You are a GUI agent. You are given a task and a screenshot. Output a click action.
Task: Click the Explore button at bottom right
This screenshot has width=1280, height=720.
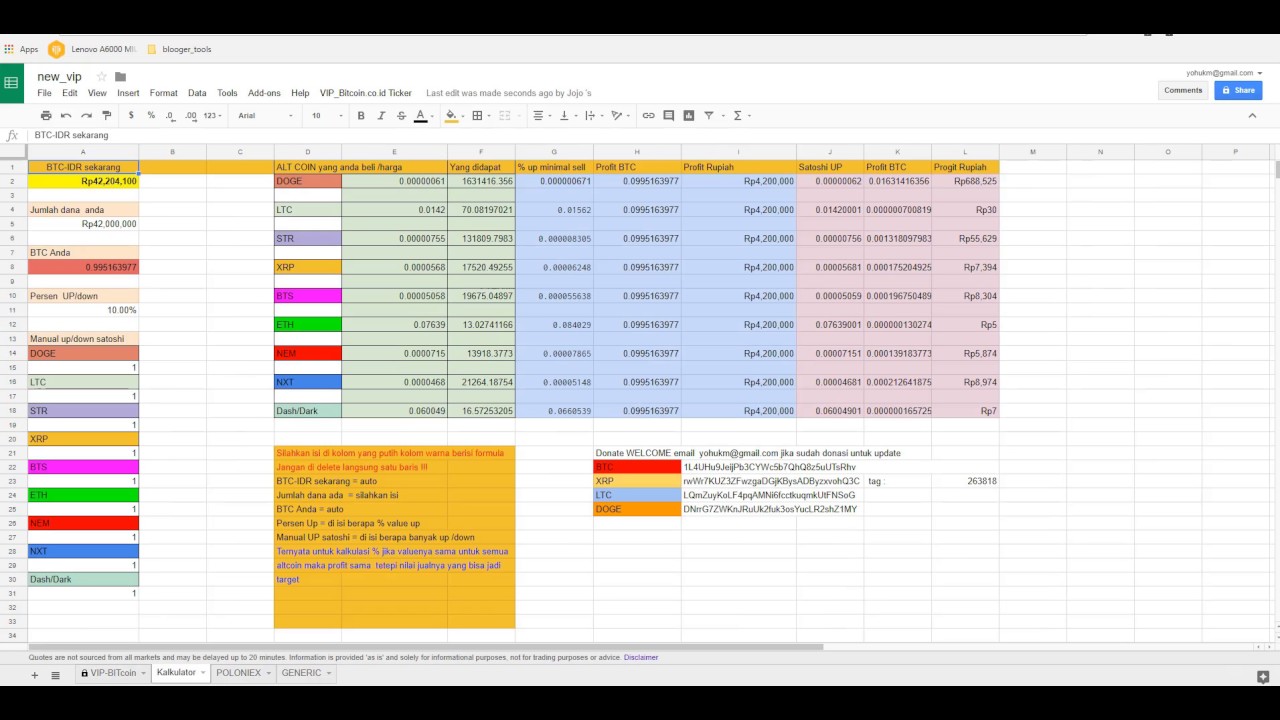coord(1263,677)
